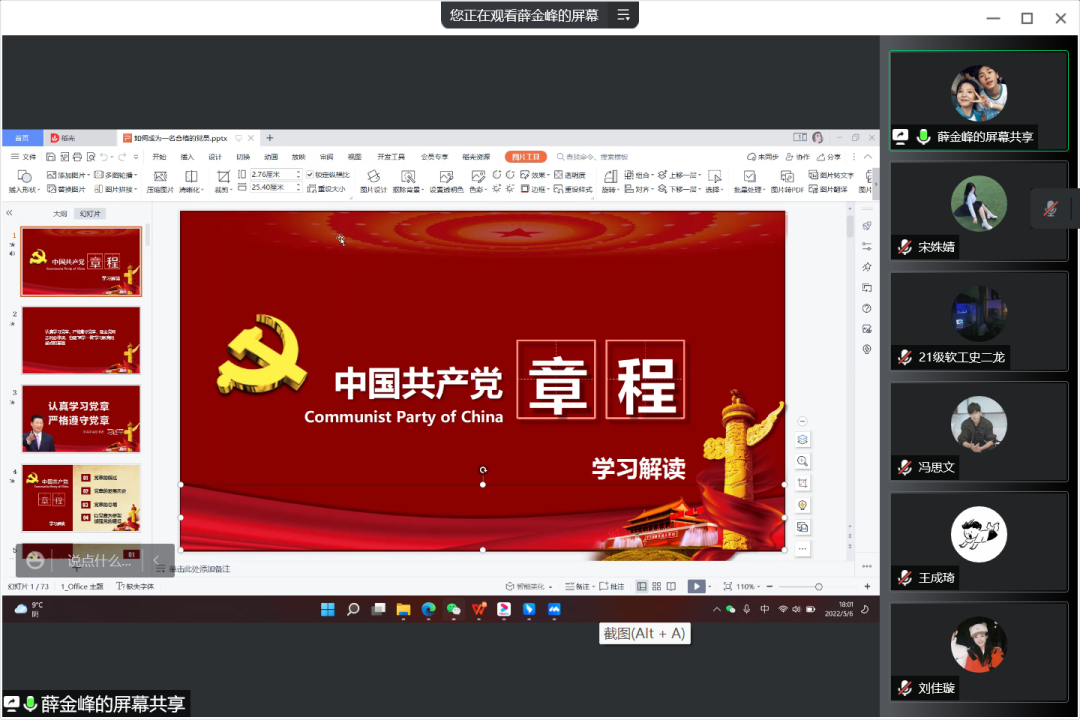Switch to slide sorter view in status bar
This screenshot has width=1080, height=720.
coord(656,586)
